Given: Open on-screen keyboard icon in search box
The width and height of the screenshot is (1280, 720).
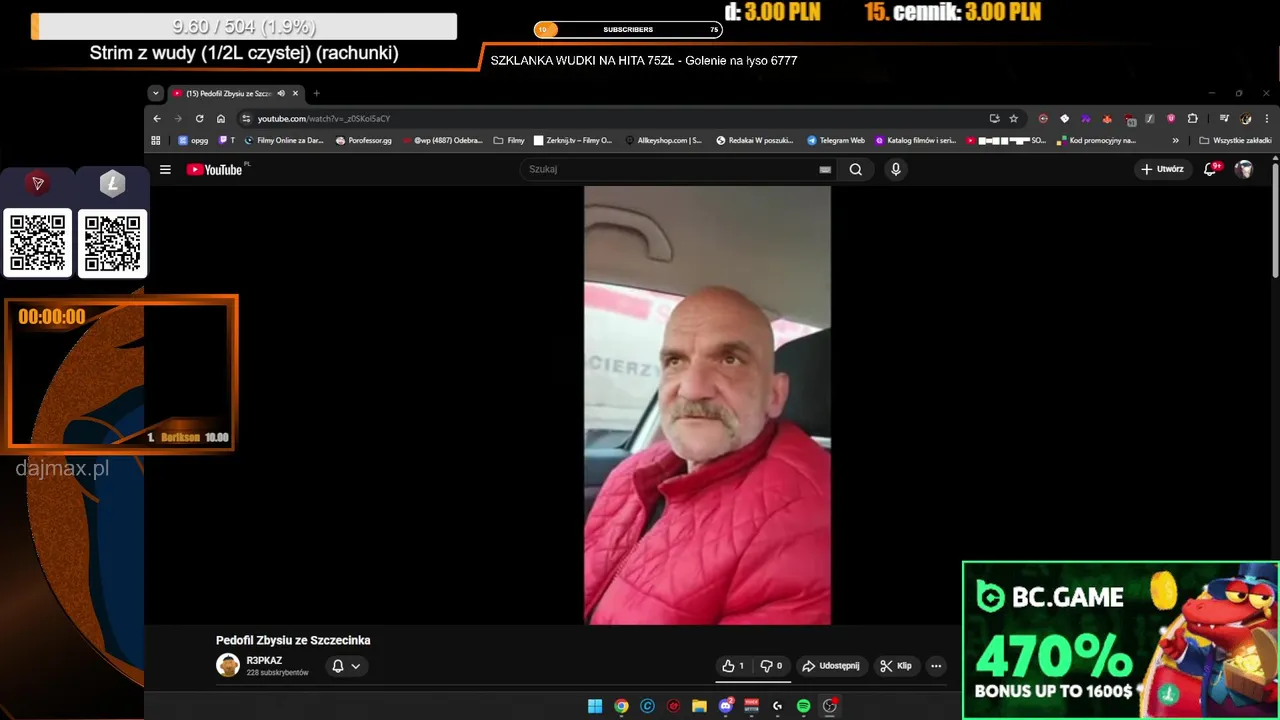Looking at the screenshot, I should pos(825,170).
